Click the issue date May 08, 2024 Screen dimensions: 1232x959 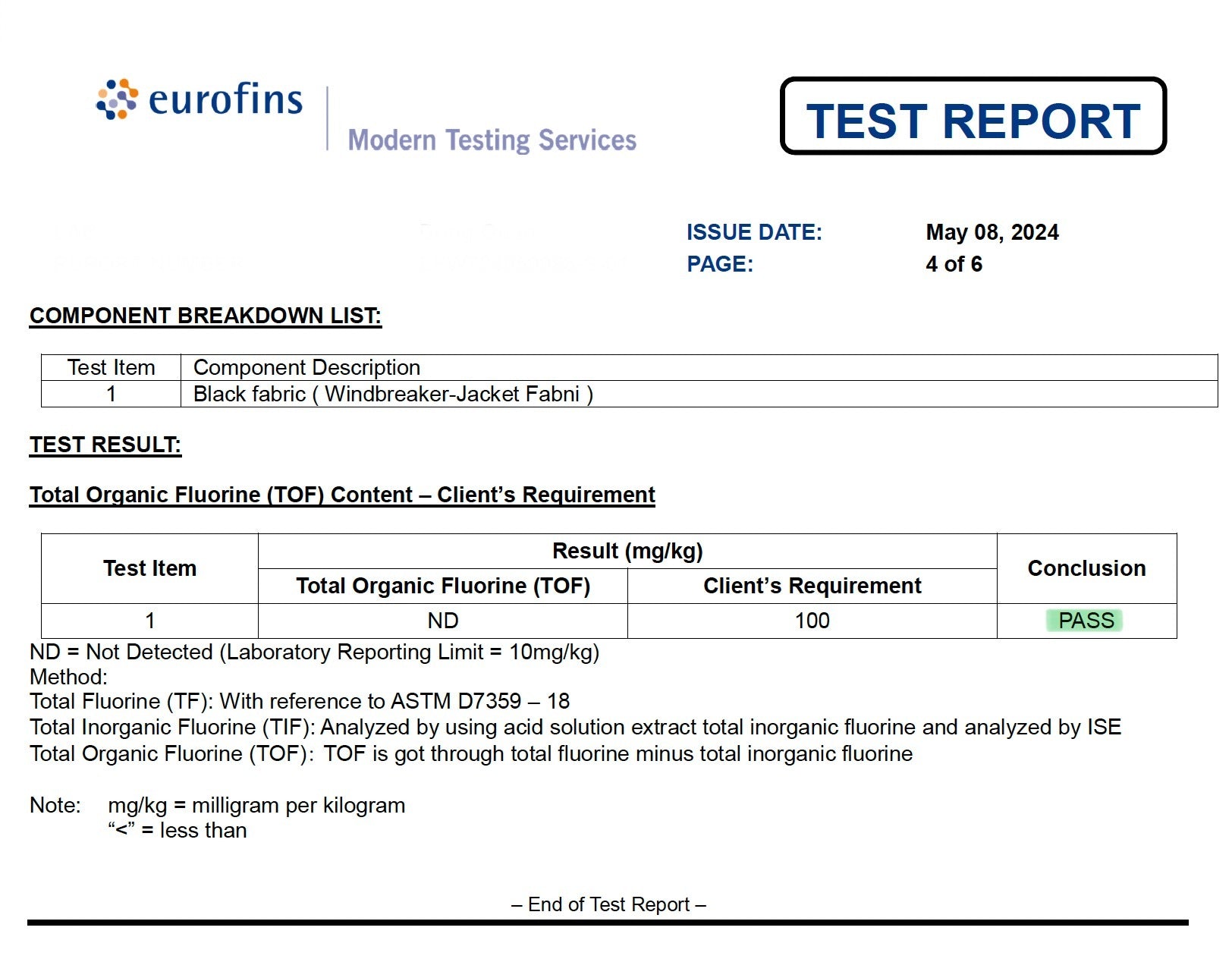(992, 232)
